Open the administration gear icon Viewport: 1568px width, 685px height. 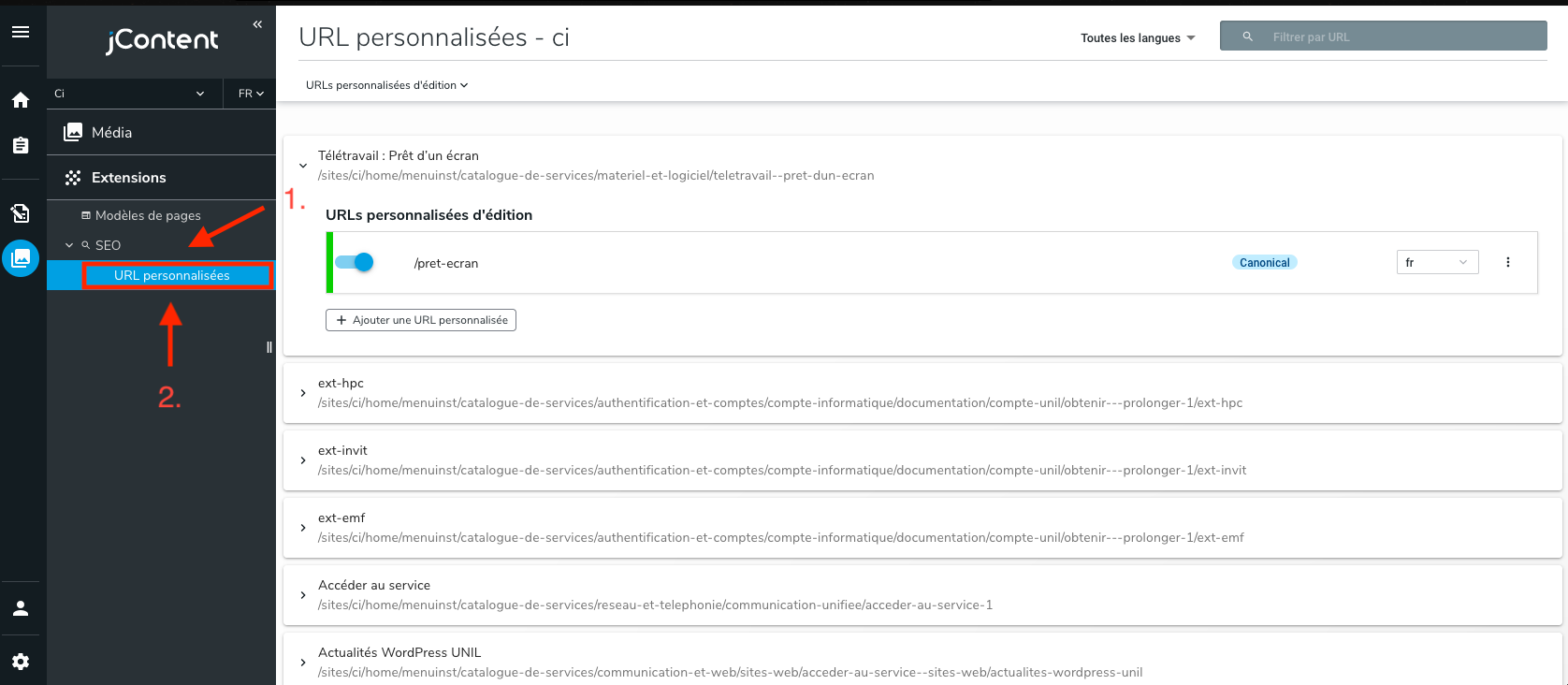click(x=21, y=662)
